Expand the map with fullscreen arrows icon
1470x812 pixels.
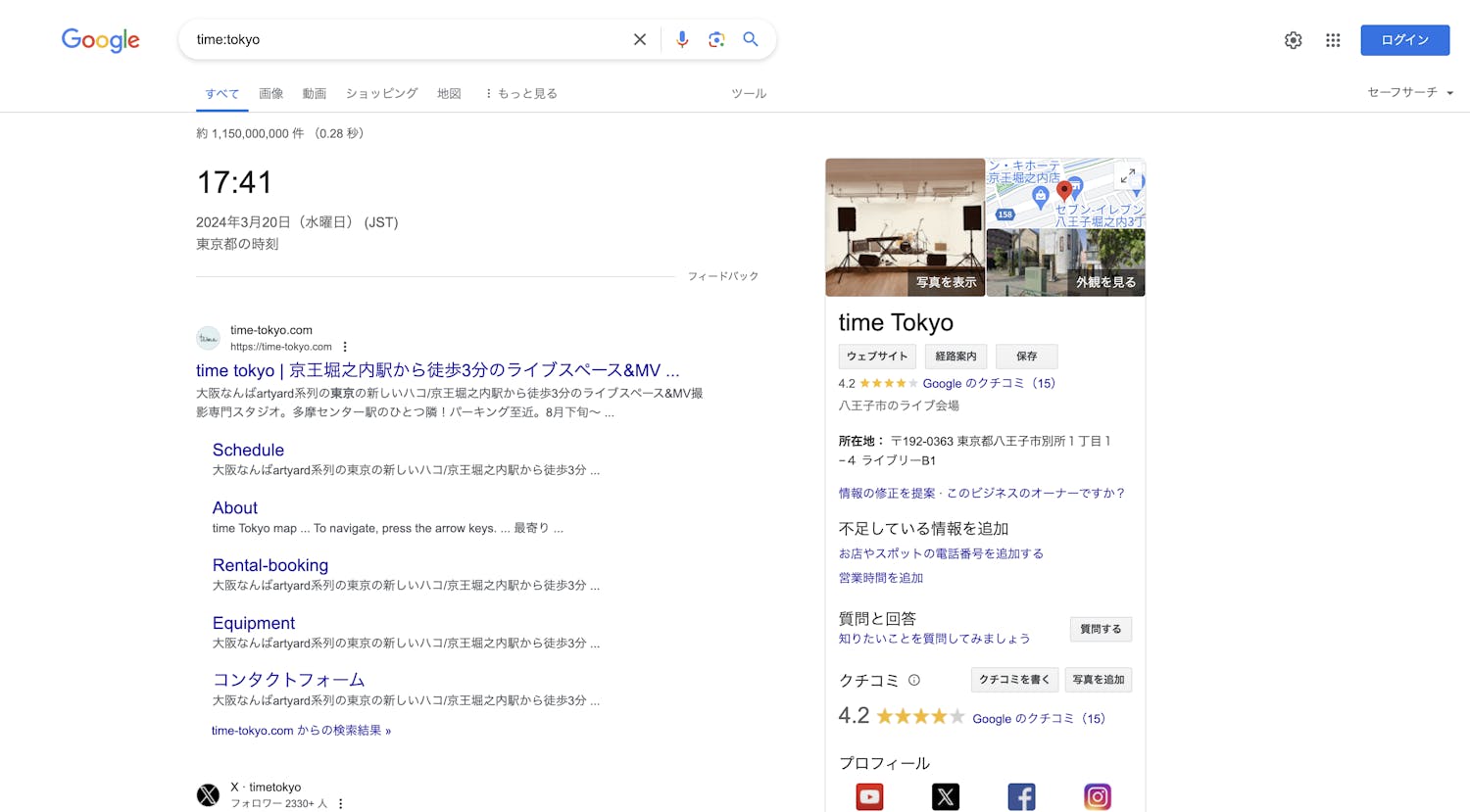(1128, 175)
